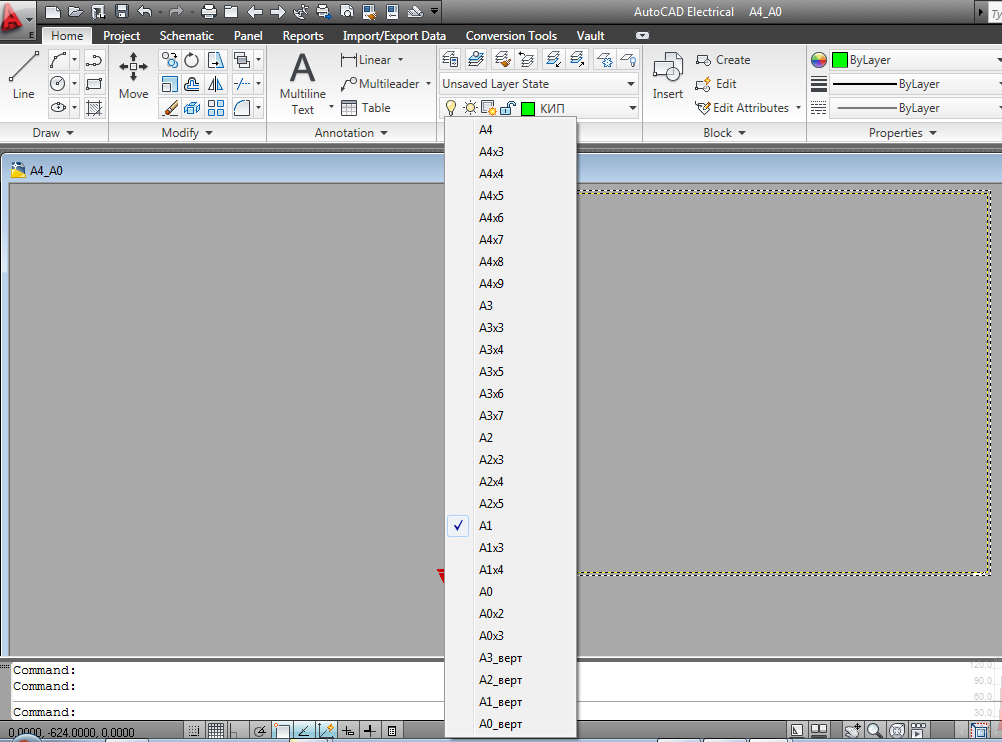Open the Vault tab
1002x742 pixels.
tap(590, 36)
